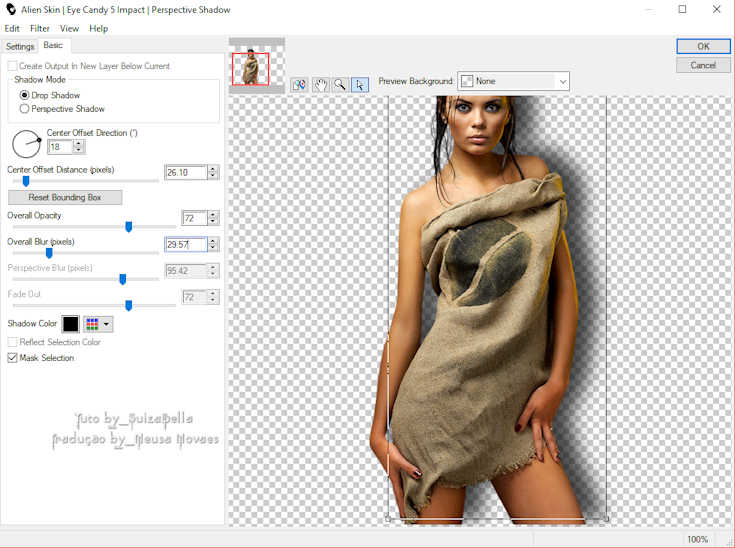Screen dimensions: 735x548
Task: Select Perspective Shadow radio option
Action: [24, 109]
